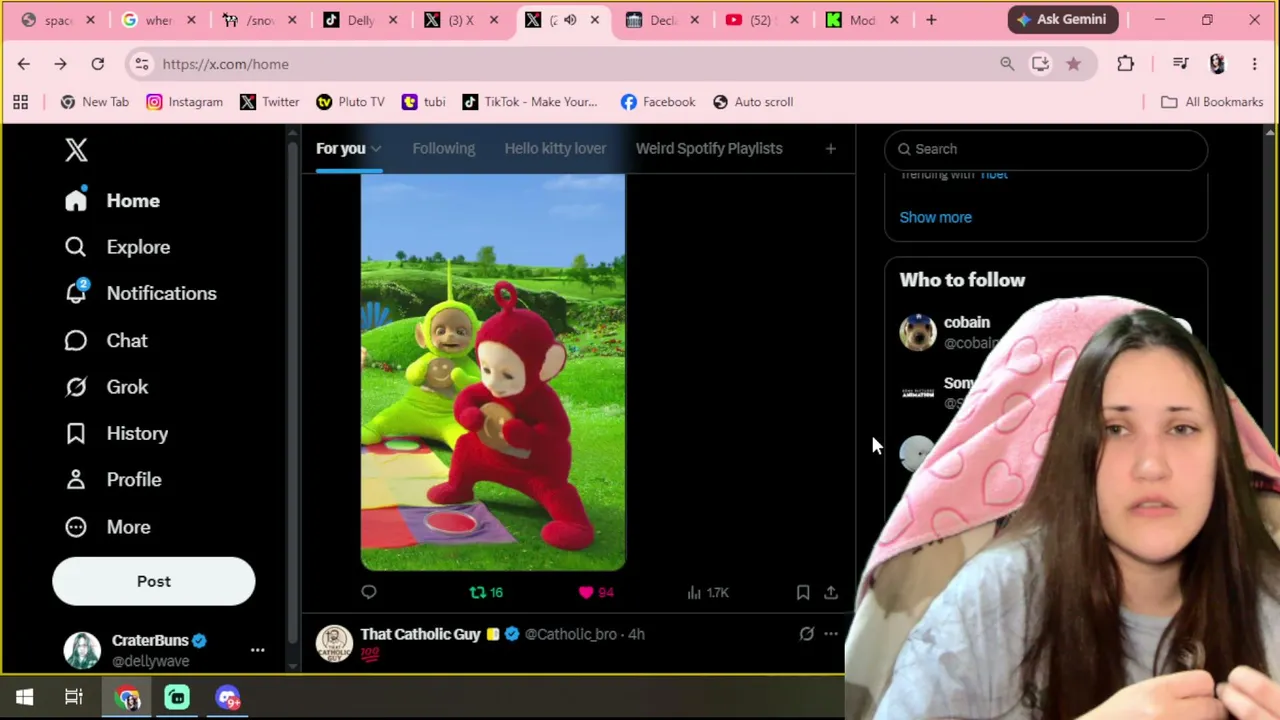
Task: Share the Teletubbies post
Action: point(831,592)
